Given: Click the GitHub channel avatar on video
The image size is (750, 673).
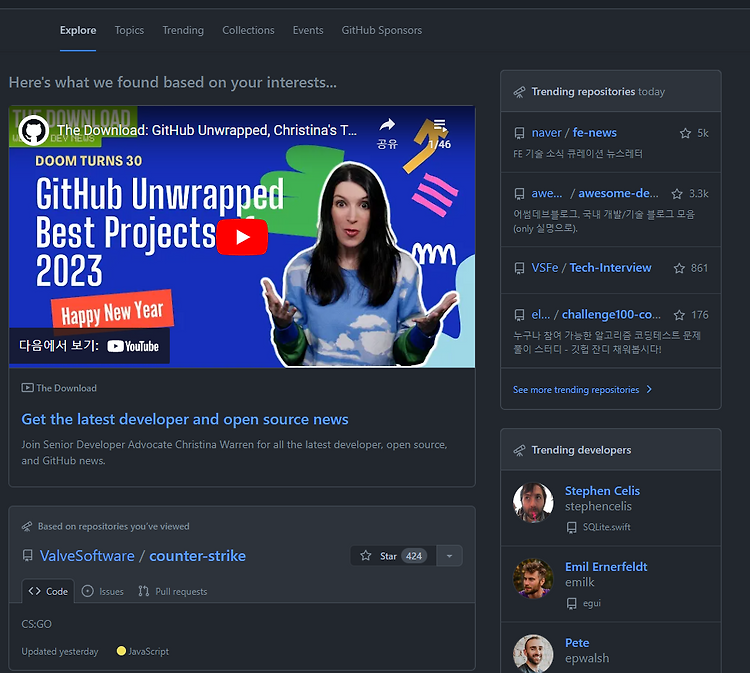Looking at the screenshot, I should pos(33,130).
